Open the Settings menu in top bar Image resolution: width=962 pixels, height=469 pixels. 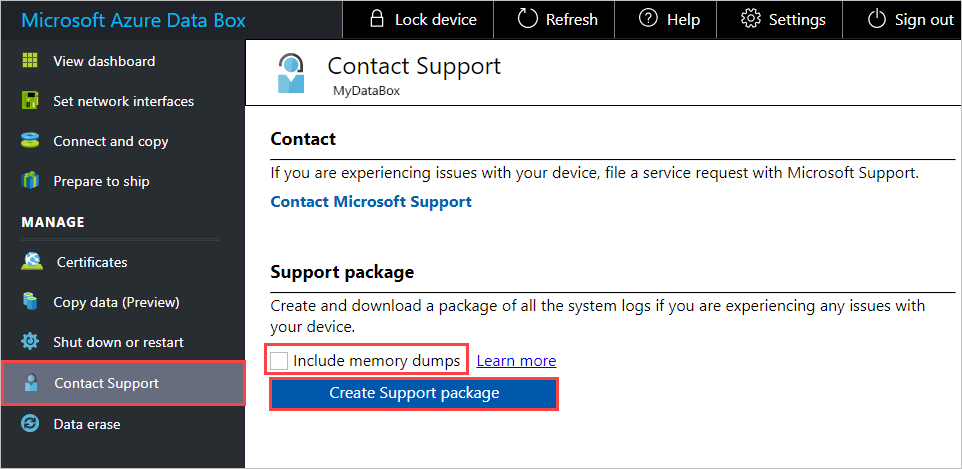coord(783,19)
